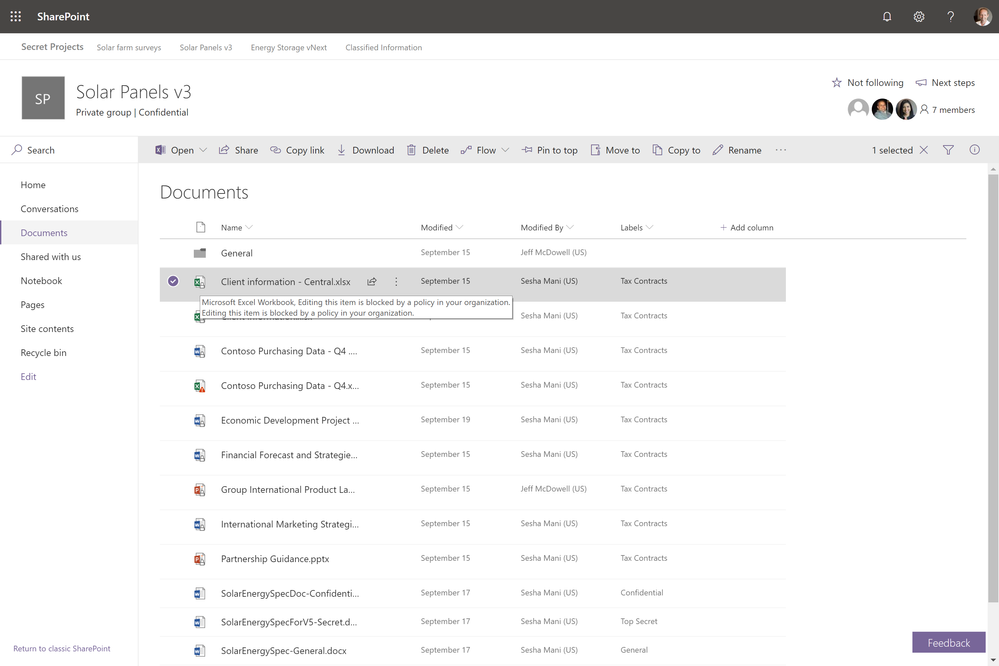
Task: Click the help question mark icon
Action: 950,16
